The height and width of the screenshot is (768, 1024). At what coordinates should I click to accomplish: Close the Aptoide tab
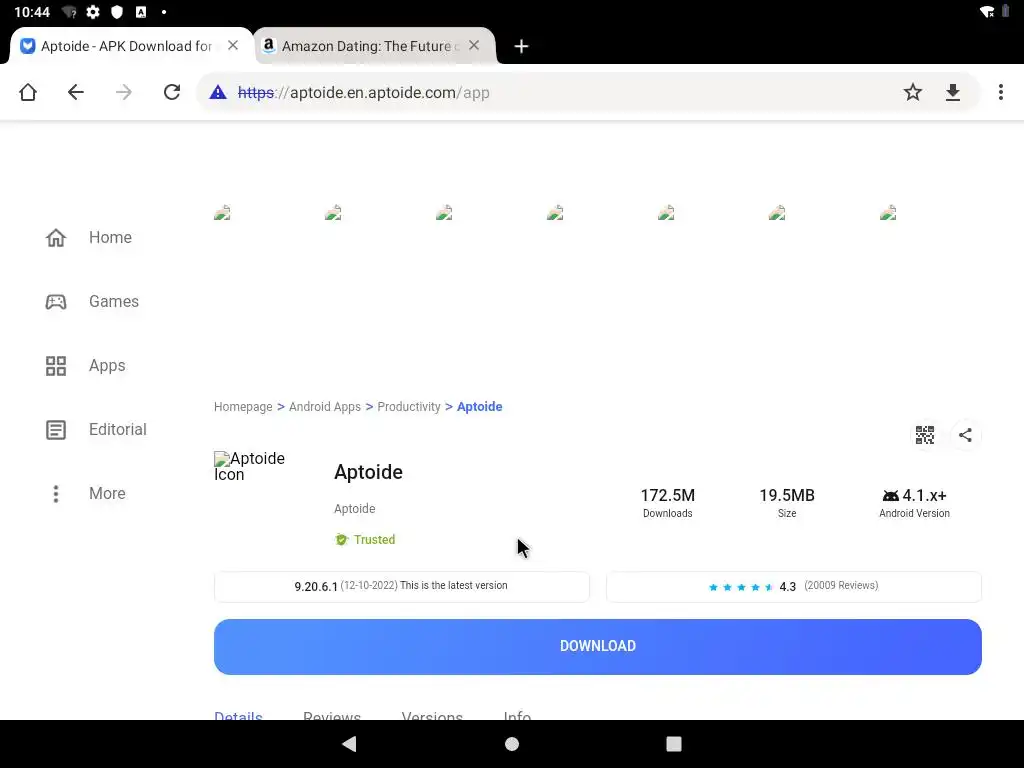[x=233, y=46]
